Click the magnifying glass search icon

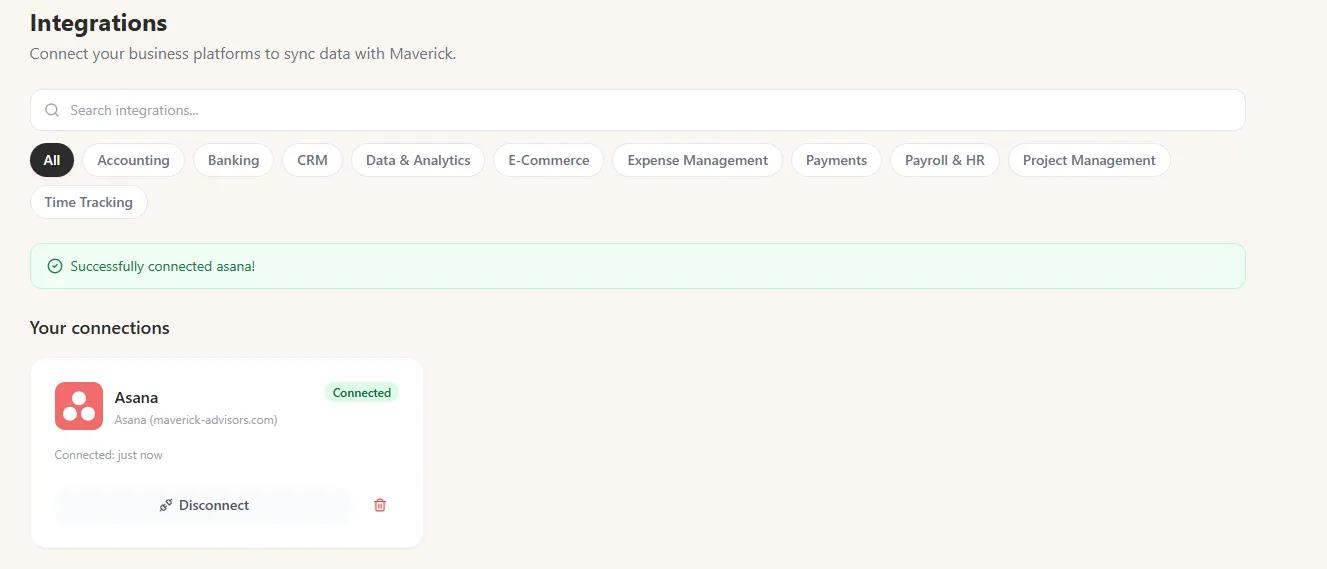(52, 110)
